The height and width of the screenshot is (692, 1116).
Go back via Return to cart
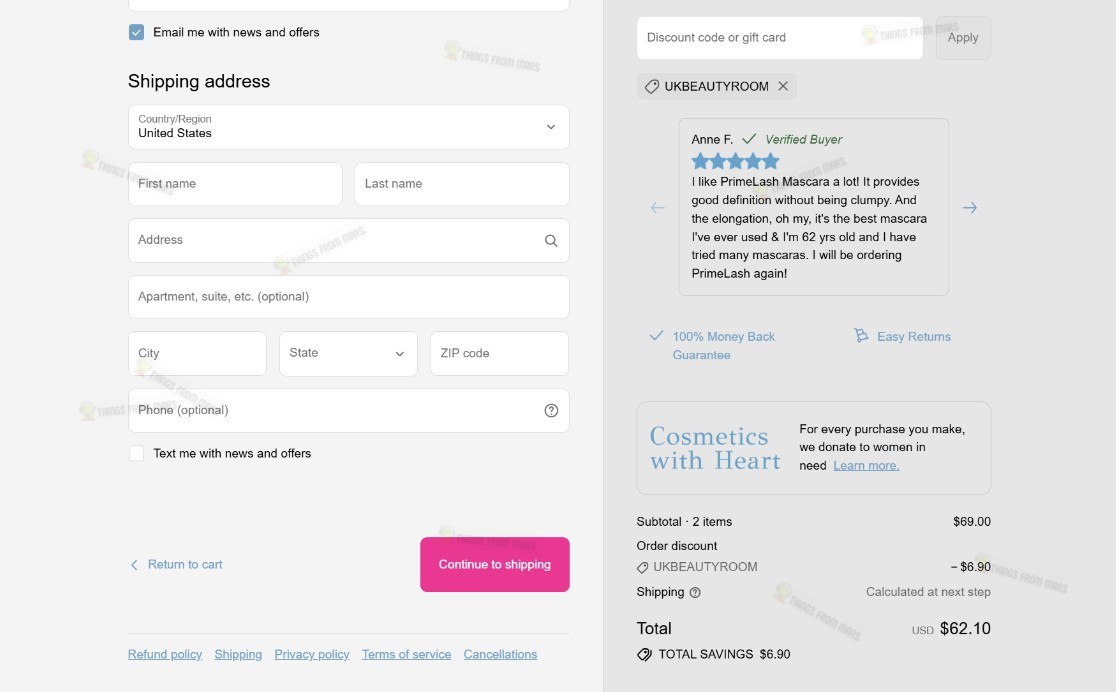point(177,565)
